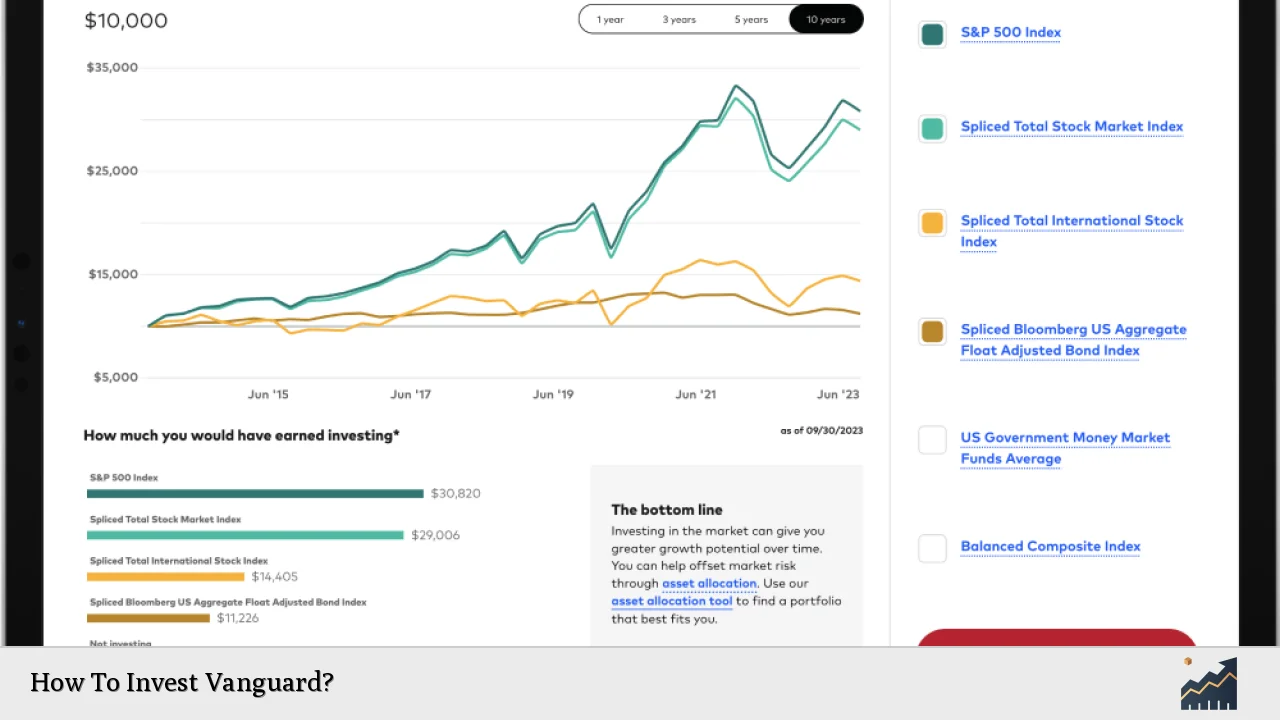Image resolution: width=1280 pixels, height=720 pixels.
Task: Click the $29,006 value text
Action: [435, 535]
